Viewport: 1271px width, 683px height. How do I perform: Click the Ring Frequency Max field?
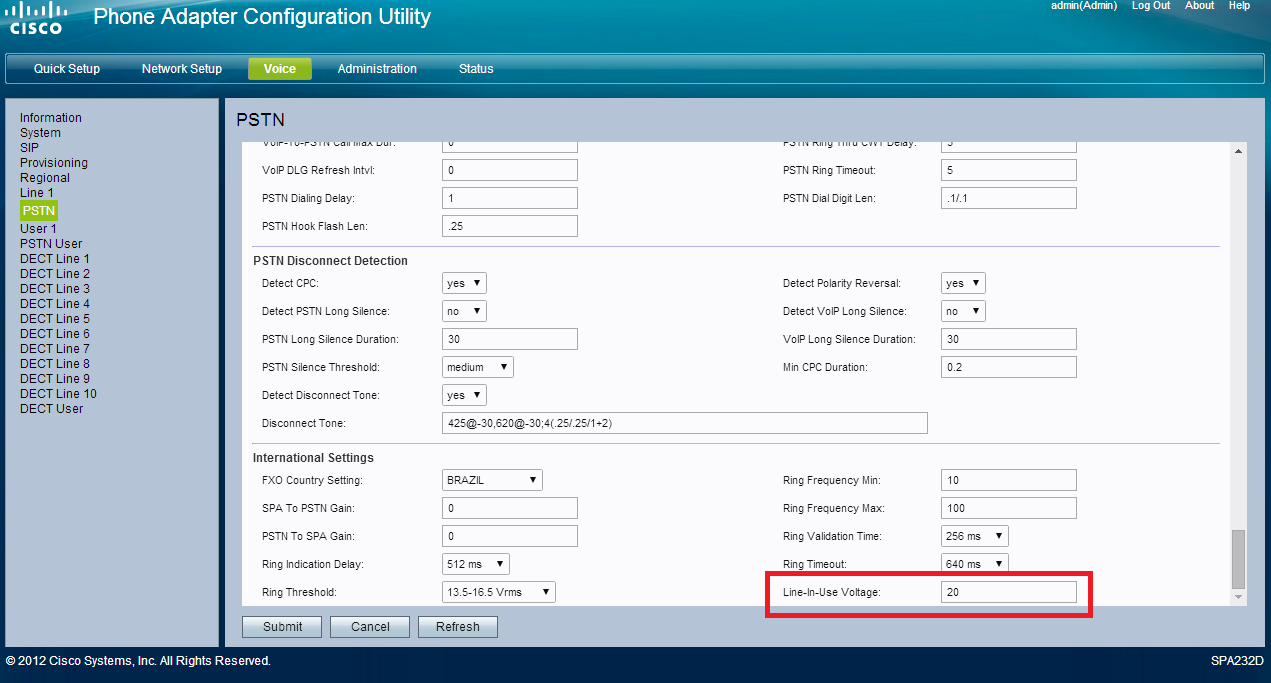click(1009, 509)
